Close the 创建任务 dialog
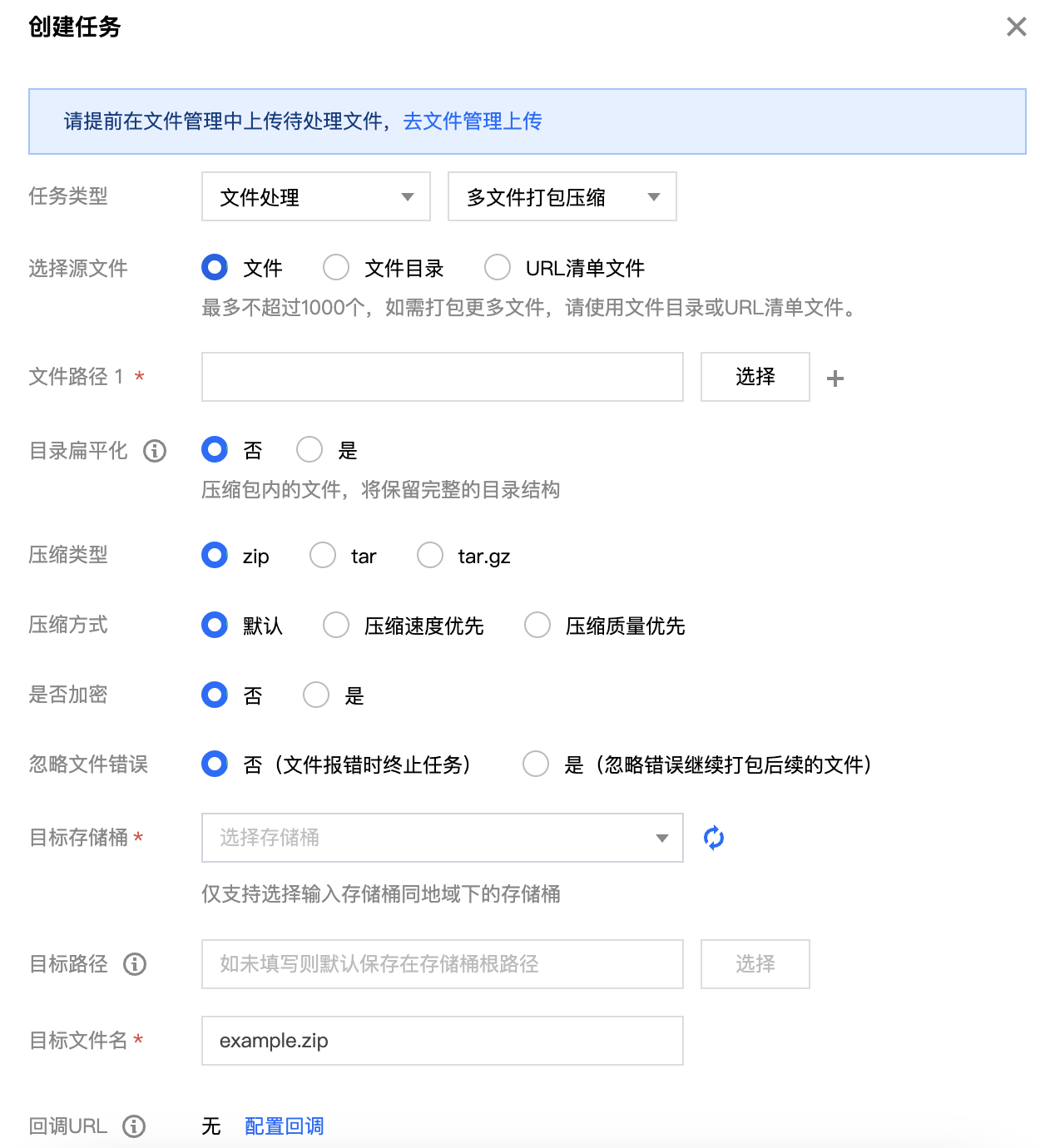The image size is (1040, 1148). [1016, 27]
